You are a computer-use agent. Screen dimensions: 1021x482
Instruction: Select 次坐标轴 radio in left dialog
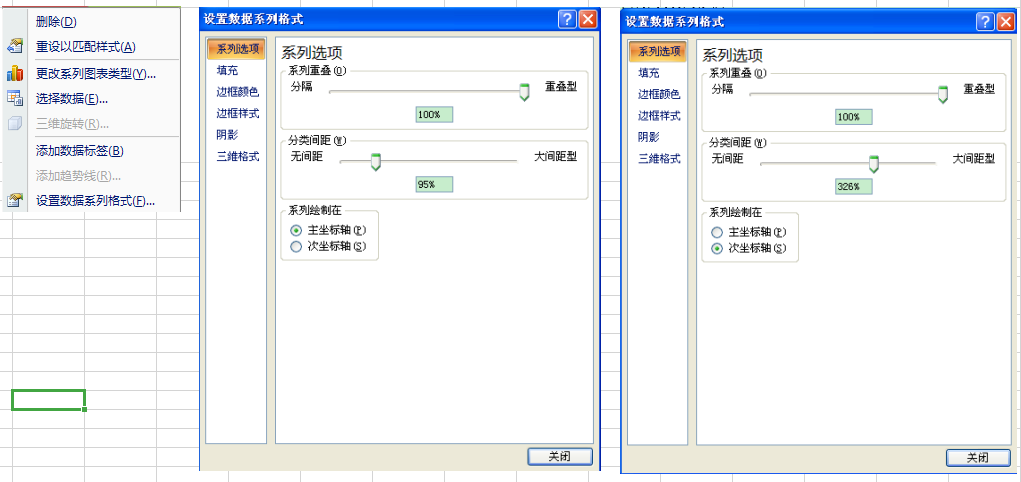pyautogui.click(x=296, y=246)
